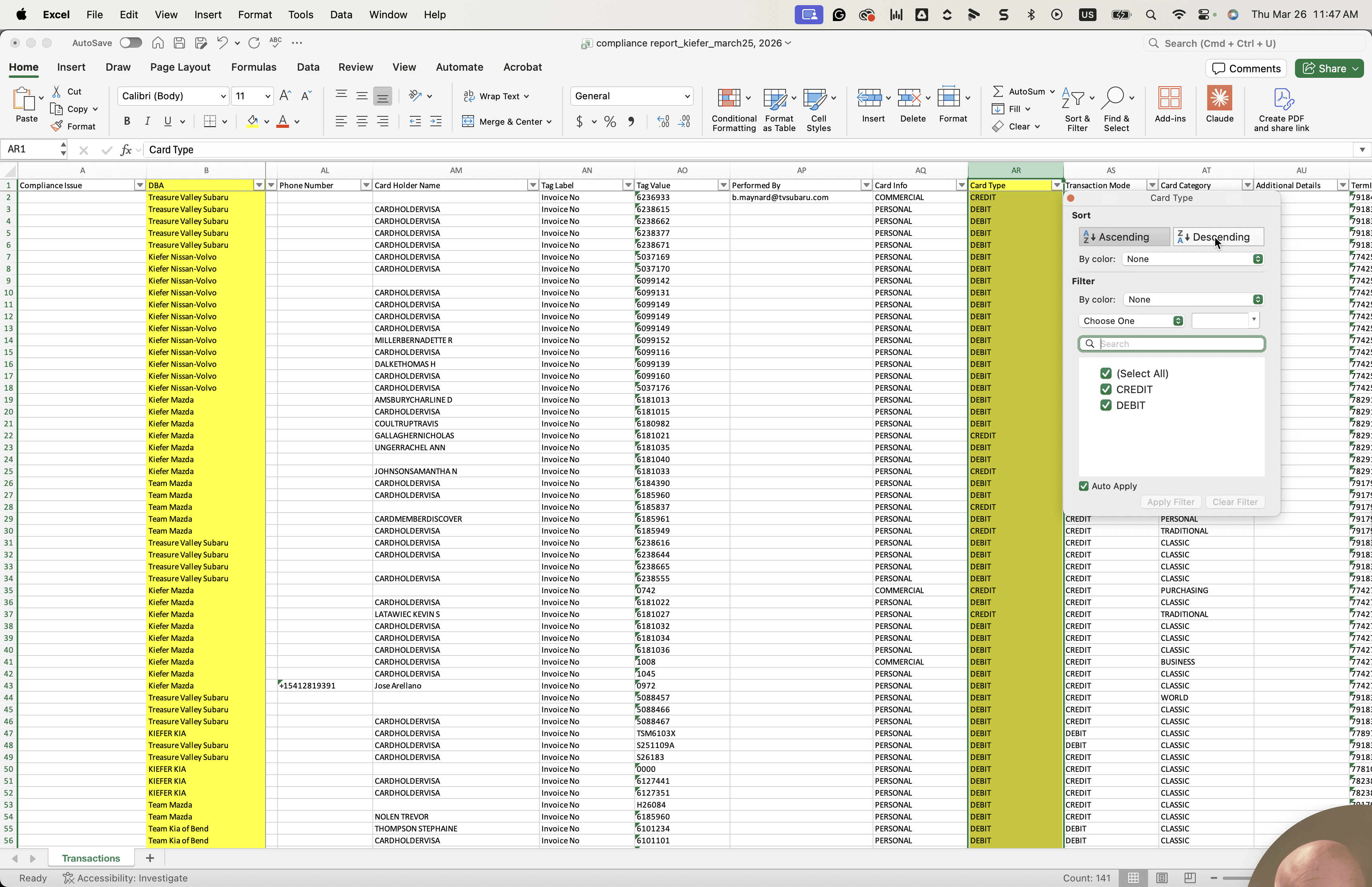Open the Choose One filter condition dropdown
This screenshot has height=887, width=1372.
[1131, 321]
